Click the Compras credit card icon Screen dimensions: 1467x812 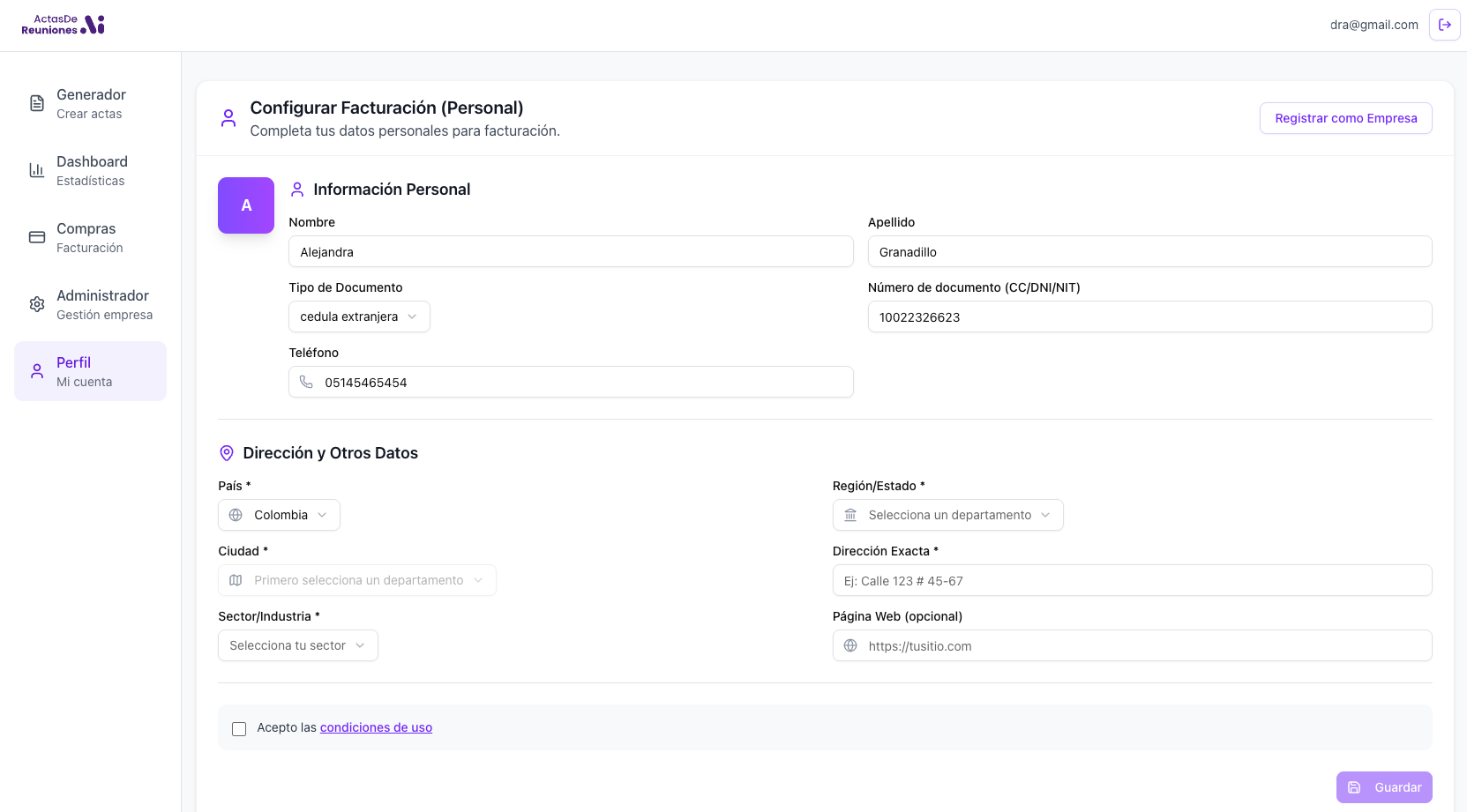pyautogui.click(x=37, y=237)
